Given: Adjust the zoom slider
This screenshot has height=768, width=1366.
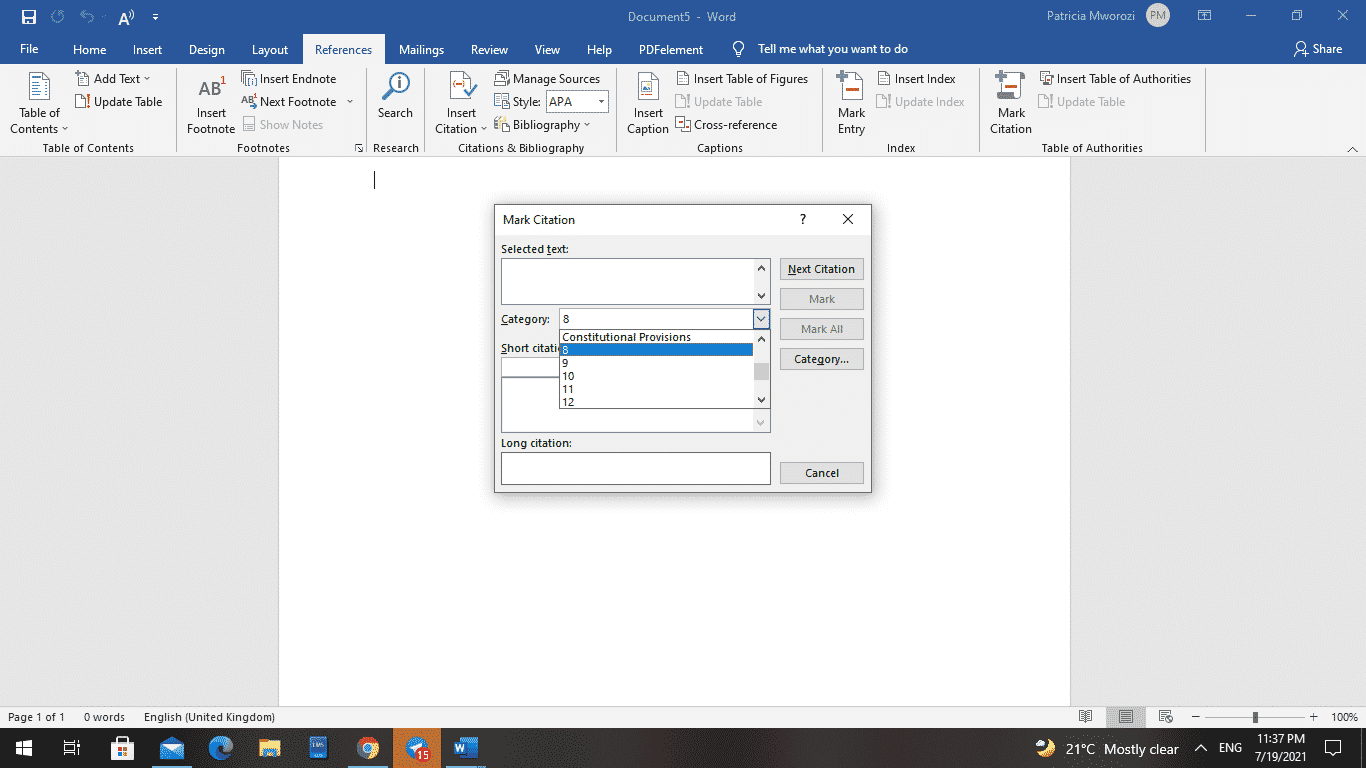Looking at the screenshot, I should [1255, 717].
